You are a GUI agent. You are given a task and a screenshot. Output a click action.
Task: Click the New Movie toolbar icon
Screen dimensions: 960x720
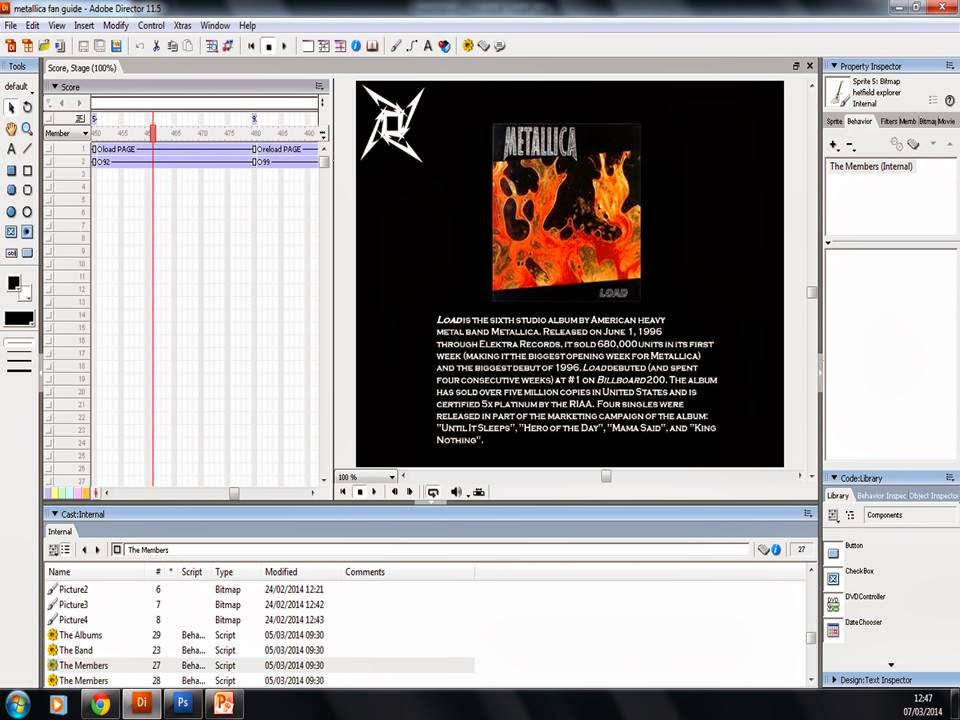[11, 46]
